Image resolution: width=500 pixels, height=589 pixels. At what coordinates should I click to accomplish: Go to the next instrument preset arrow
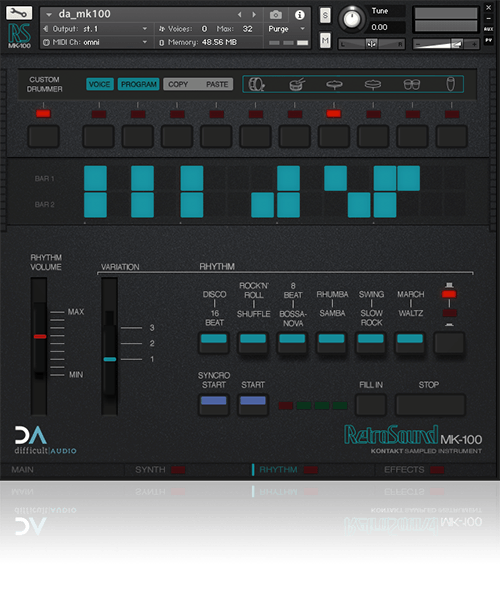pyautogui.click(x=254, y=15)
